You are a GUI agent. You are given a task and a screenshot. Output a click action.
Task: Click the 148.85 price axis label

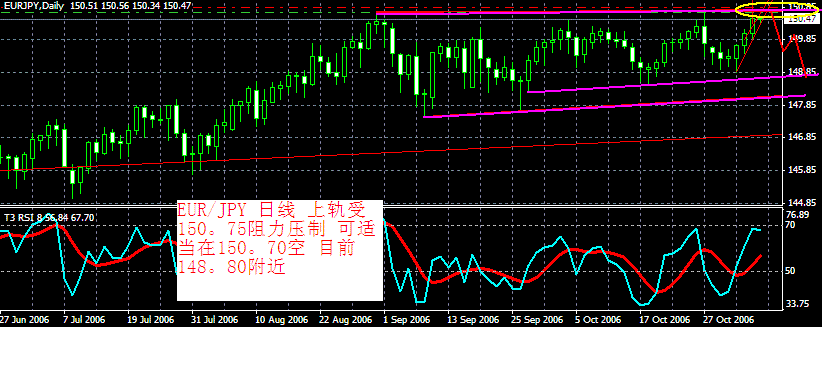click(x=802, y=72)
